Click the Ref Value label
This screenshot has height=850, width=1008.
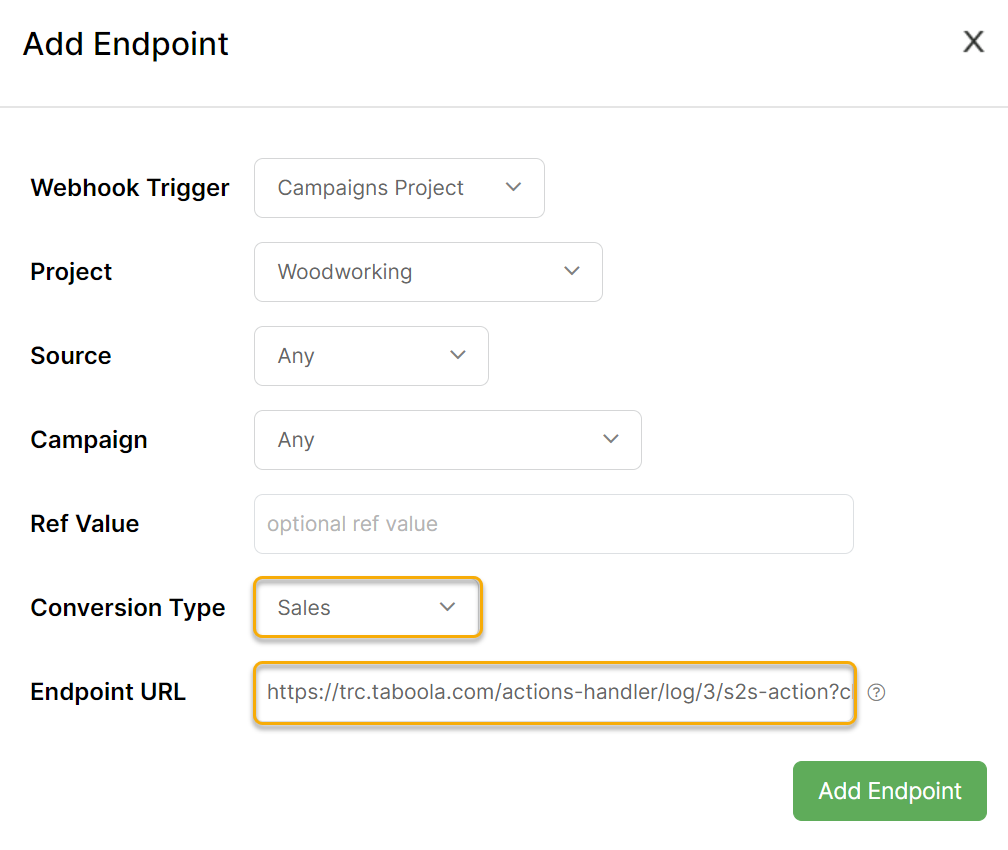point(85,524)
